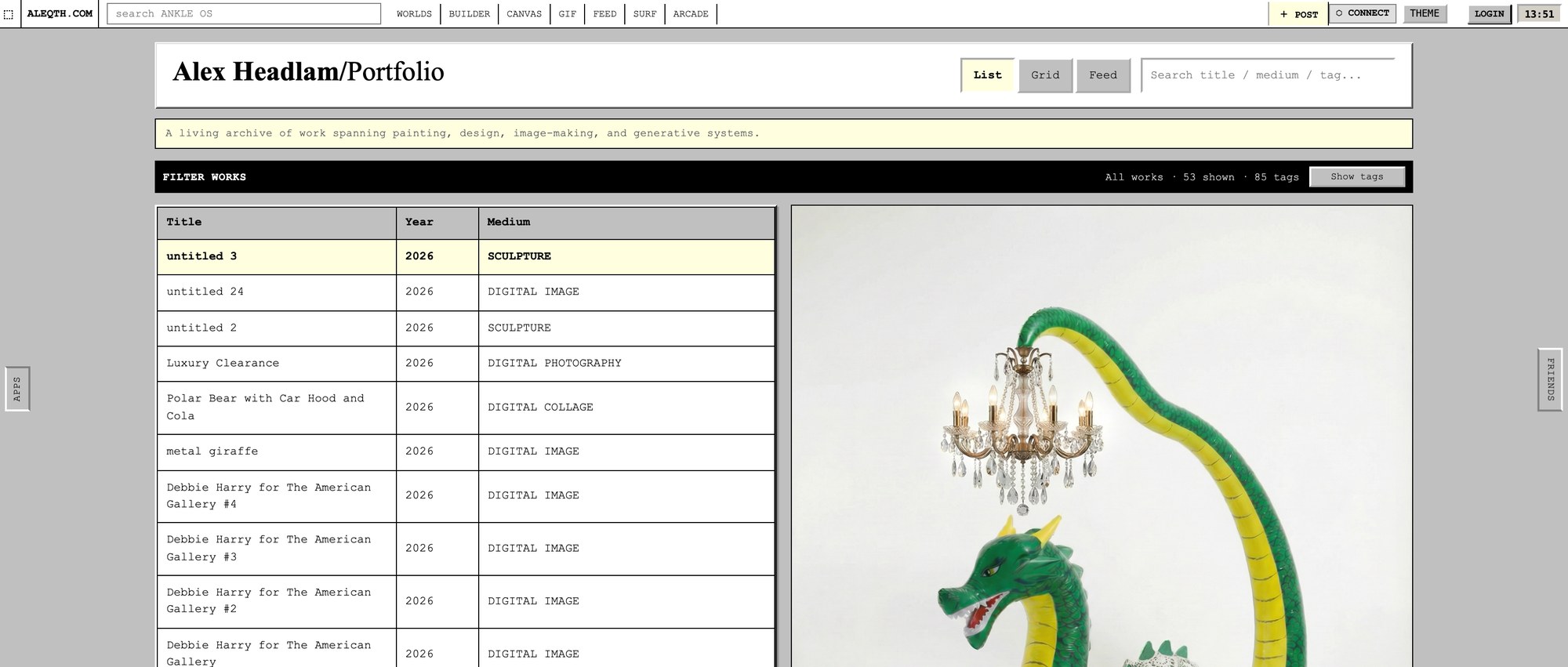This screenshot has width=1568, height=667.
Task: Switch to the Grid view tab
Action: click(x=1045, y=75)
